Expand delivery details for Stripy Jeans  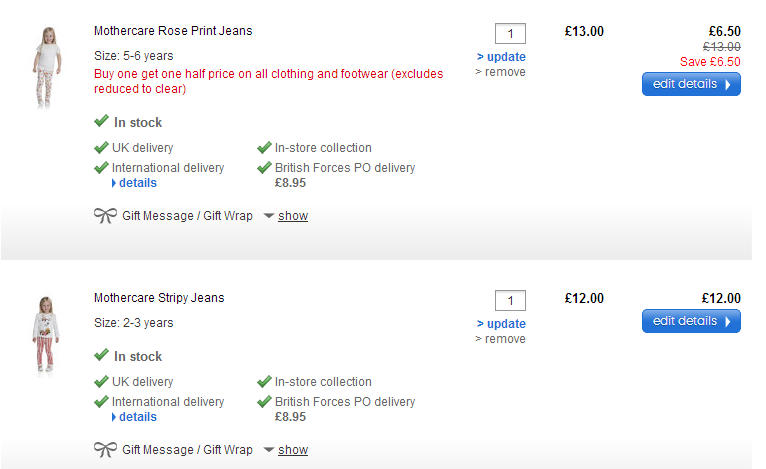point(137,417)
